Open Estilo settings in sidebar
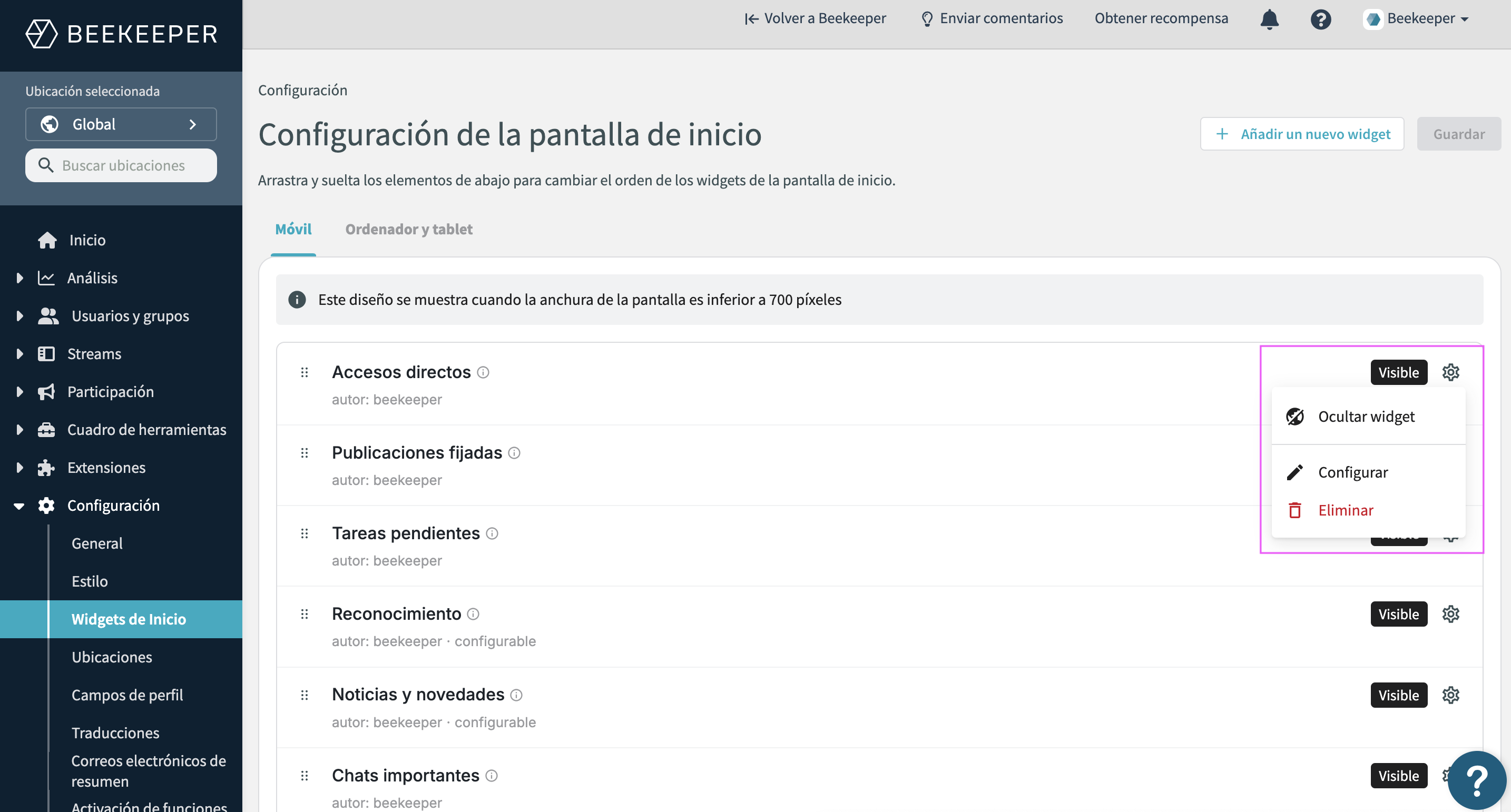 click(90, 581)
